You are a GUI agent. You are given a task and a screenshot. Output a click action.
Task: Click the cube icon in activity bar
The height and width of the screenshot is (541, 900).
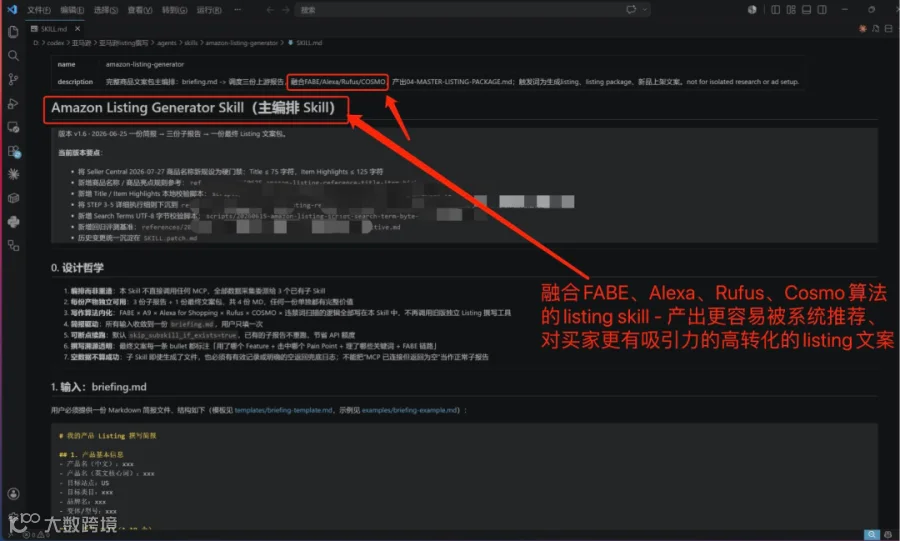click(13, 199)
